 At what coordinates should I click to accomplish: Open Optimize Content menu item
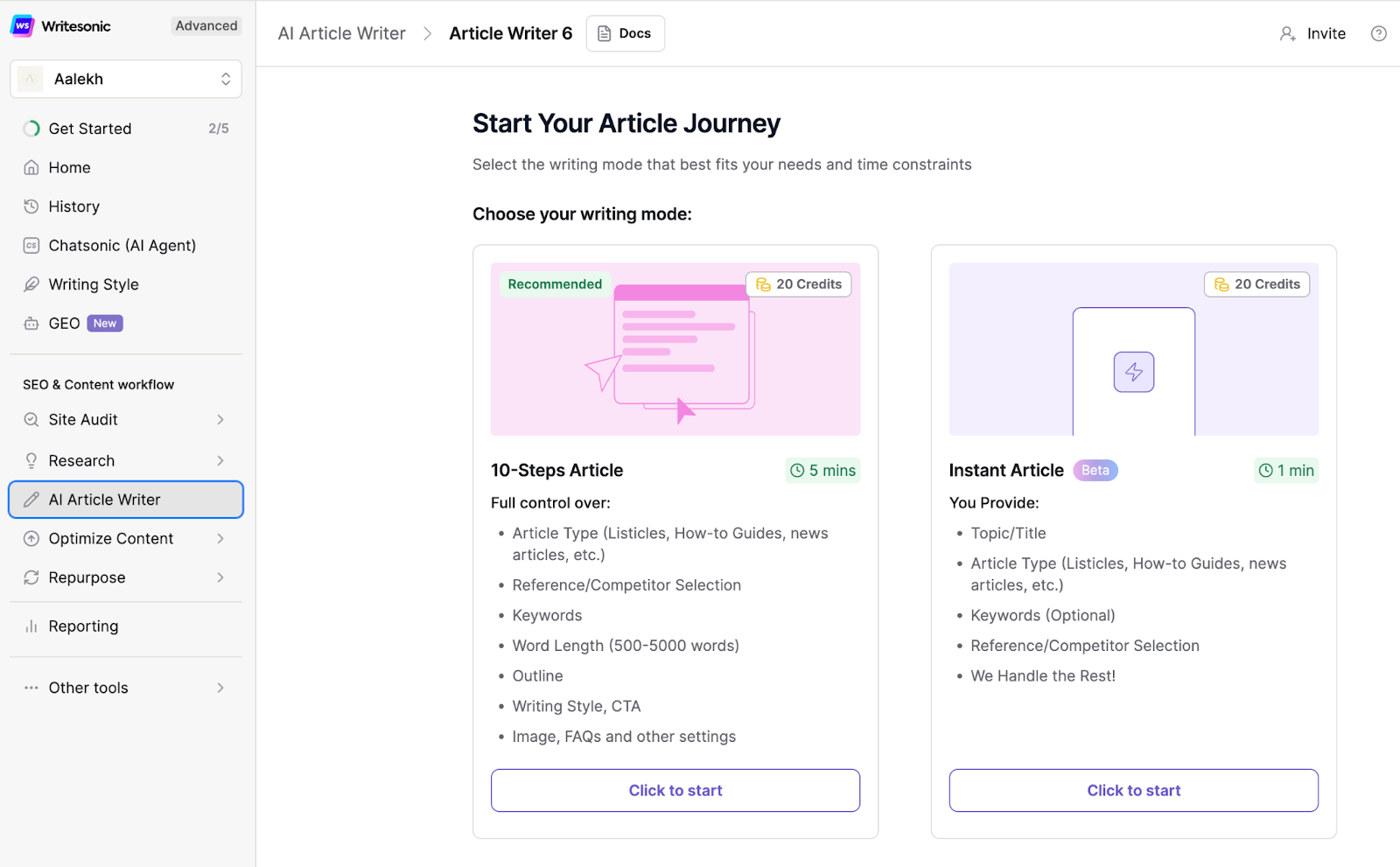point(111,539)
